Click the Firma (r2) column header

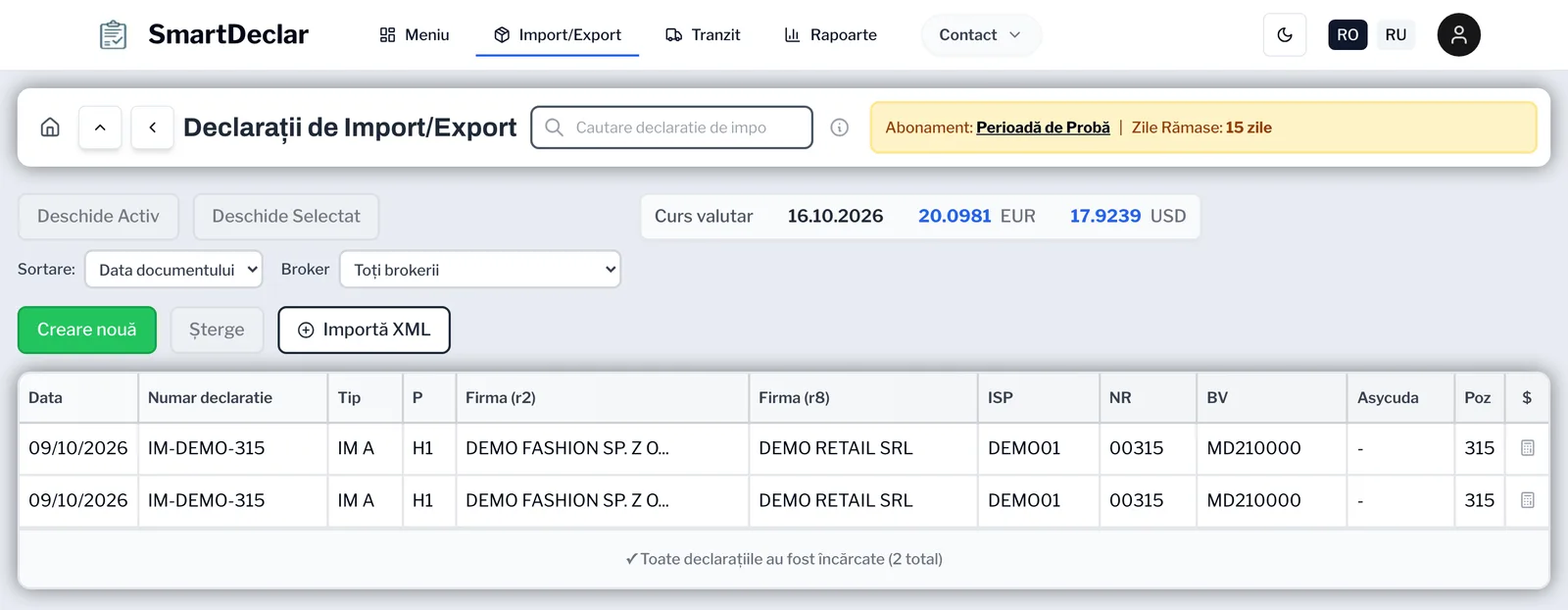tap(602, 397)
